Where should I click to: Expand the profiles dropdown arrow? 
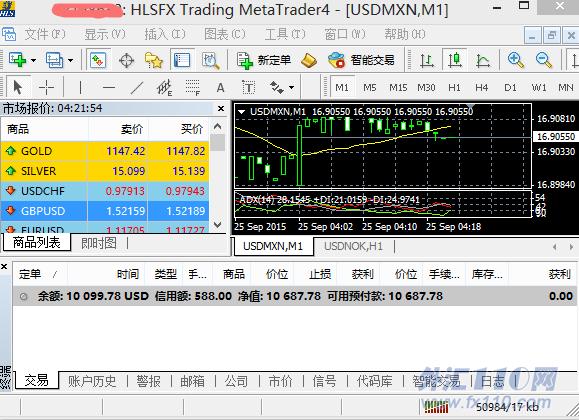pos(71,60)
